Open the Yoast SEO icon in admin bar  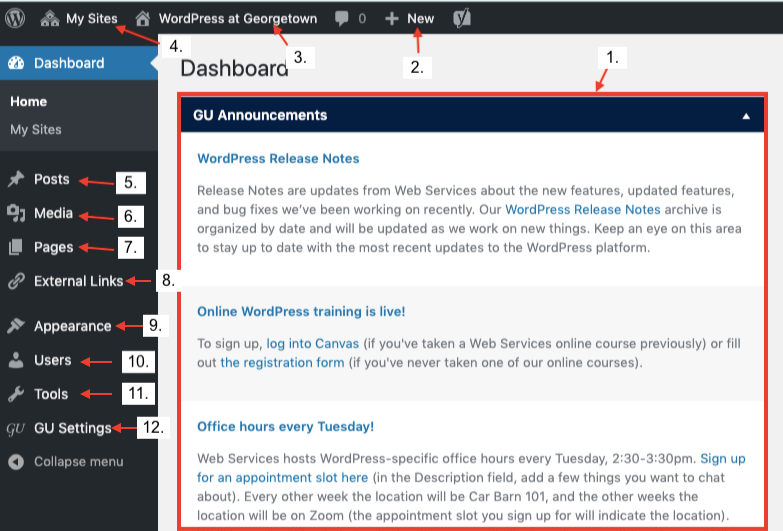462,18
